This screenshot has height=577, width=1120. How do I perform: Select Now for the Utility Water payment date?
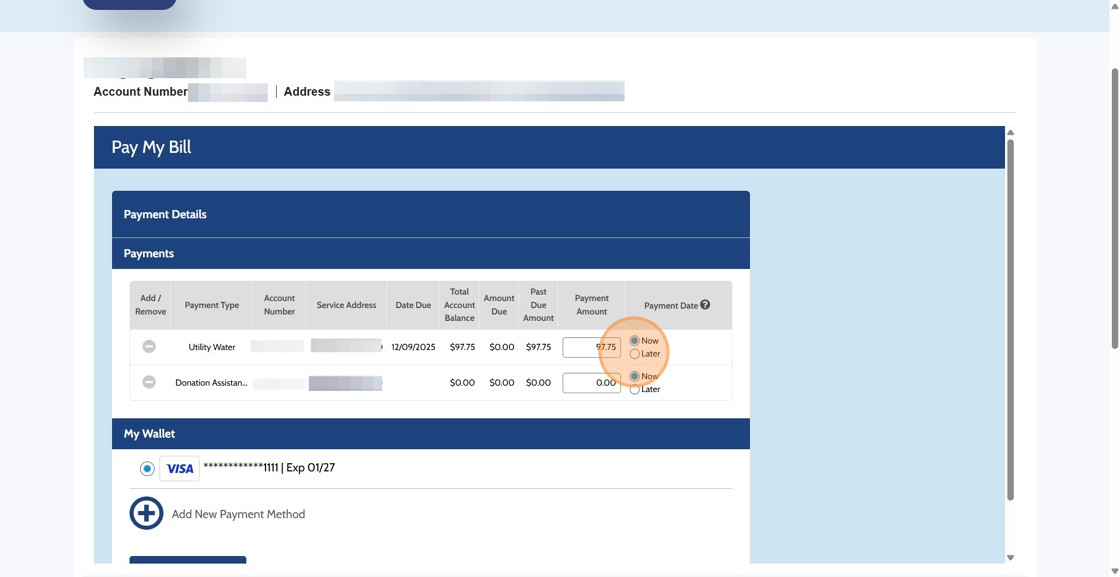[634, 340]
